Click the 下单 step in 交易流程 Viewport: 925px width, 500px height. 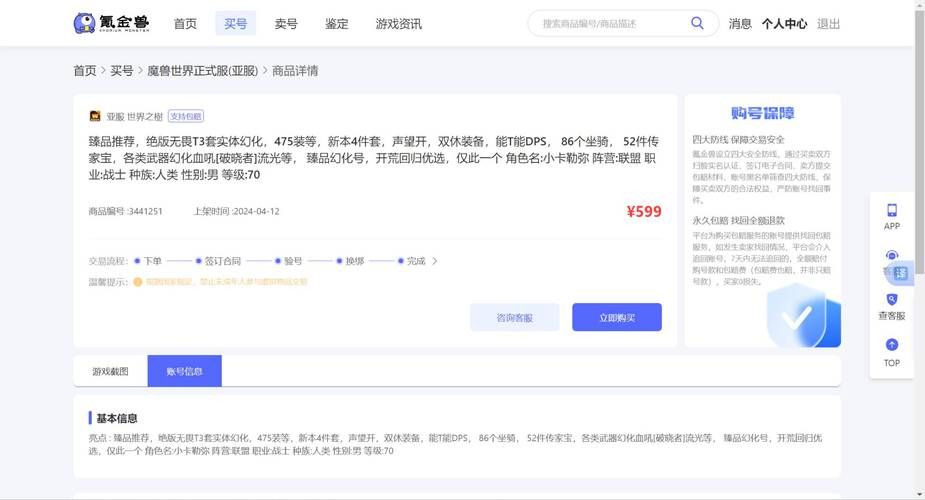153,261
